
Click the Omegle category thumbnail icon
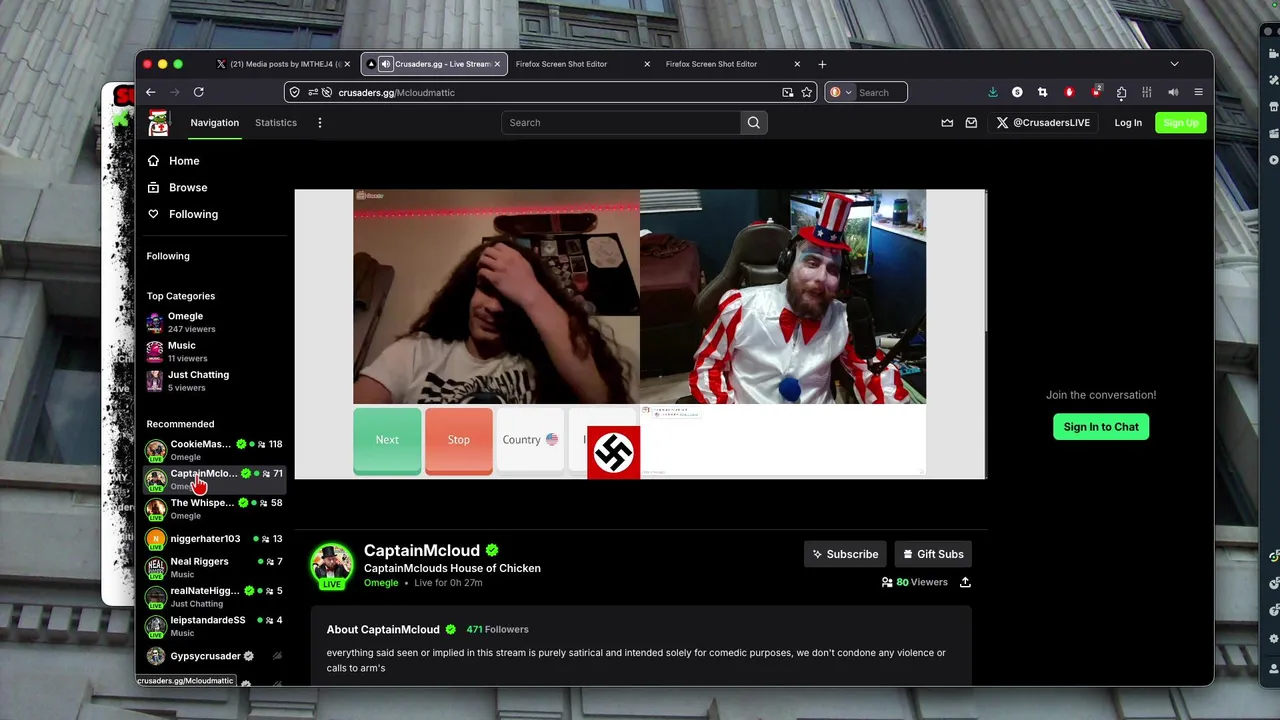pyautogui.click(x=154, y=322)
